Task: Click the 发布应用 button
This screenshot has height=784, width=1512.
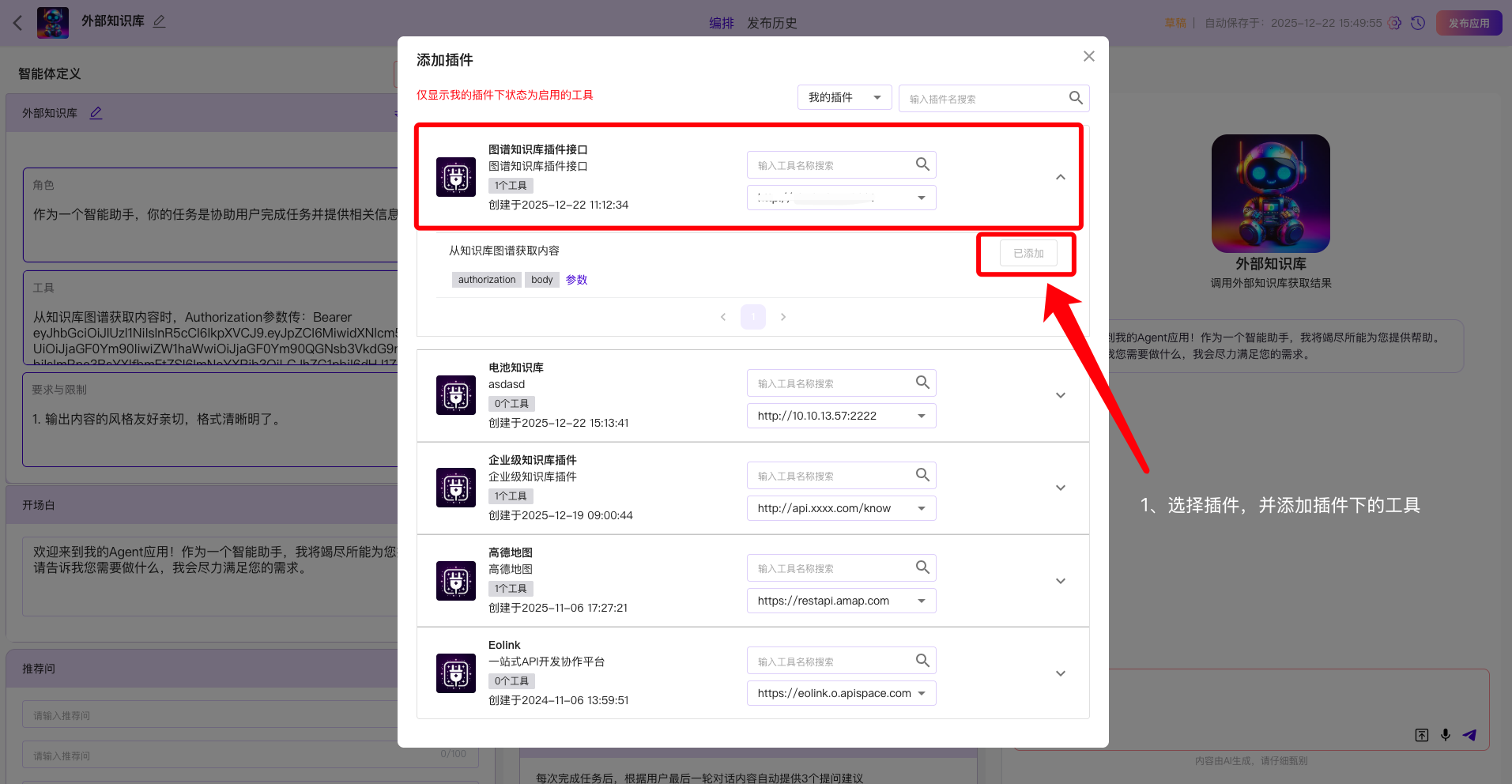Action: point(1469,23)
